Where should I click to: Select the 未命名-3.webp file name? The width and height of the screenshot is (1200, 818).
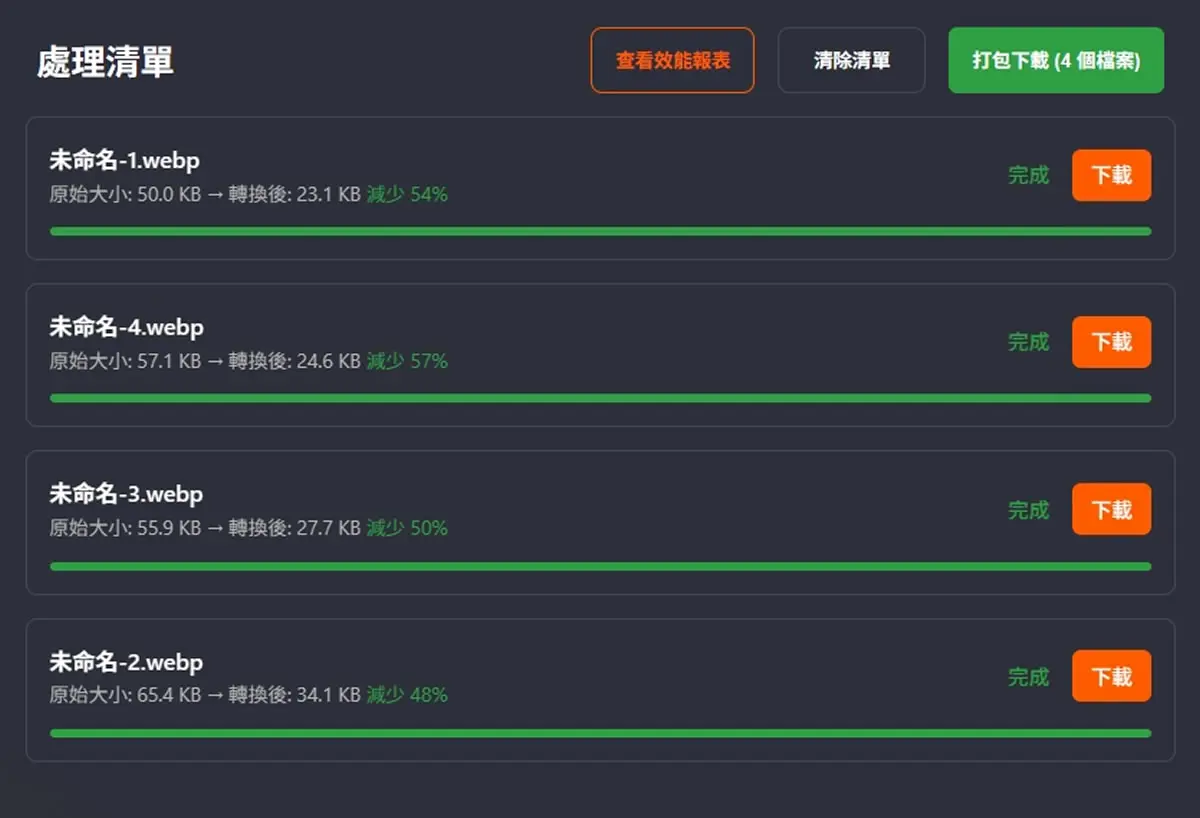(126, 495)
